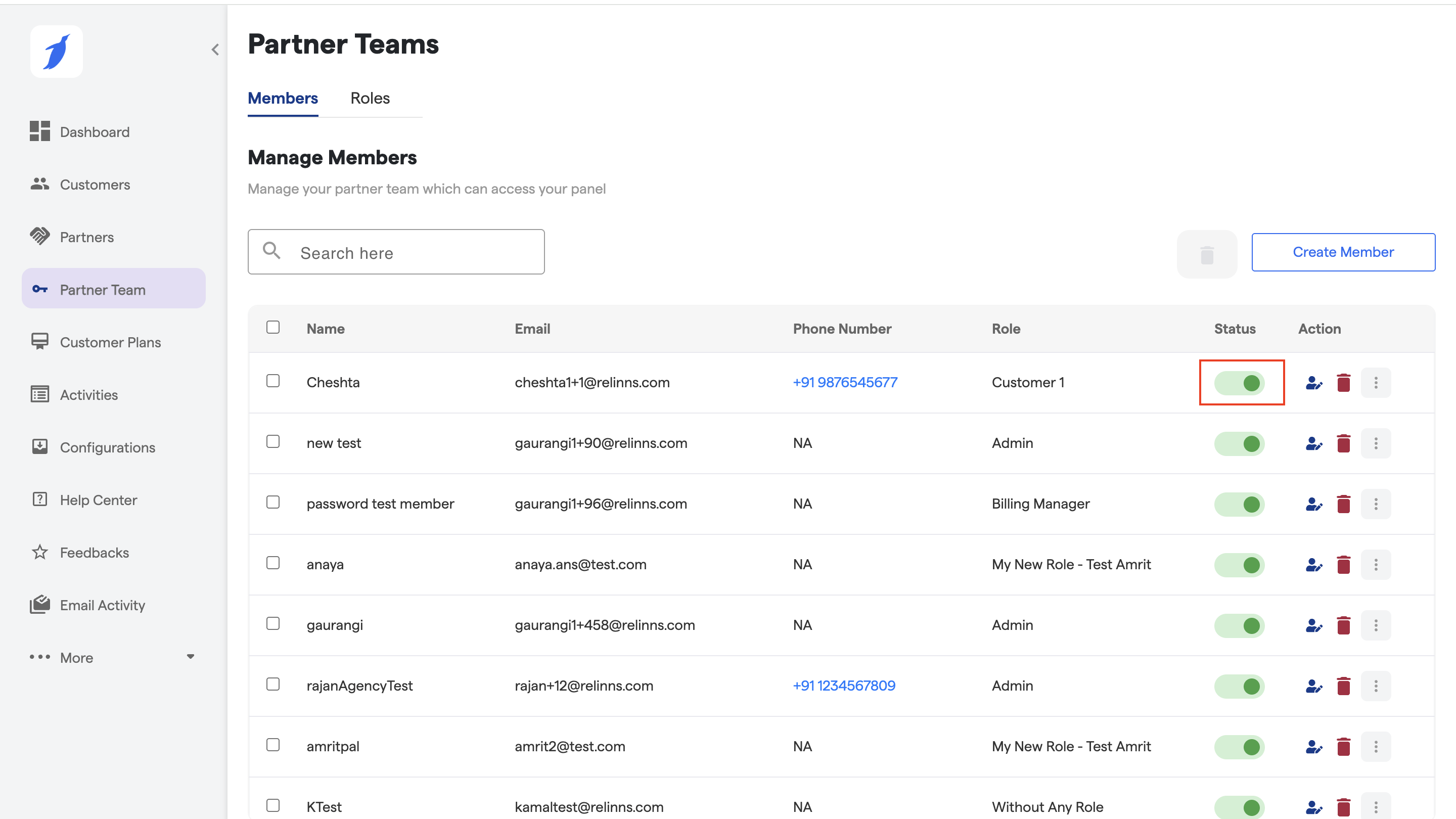Delete the 'new test' member via trash icon
1456x819 pixels.
[x=1344, y=443]
